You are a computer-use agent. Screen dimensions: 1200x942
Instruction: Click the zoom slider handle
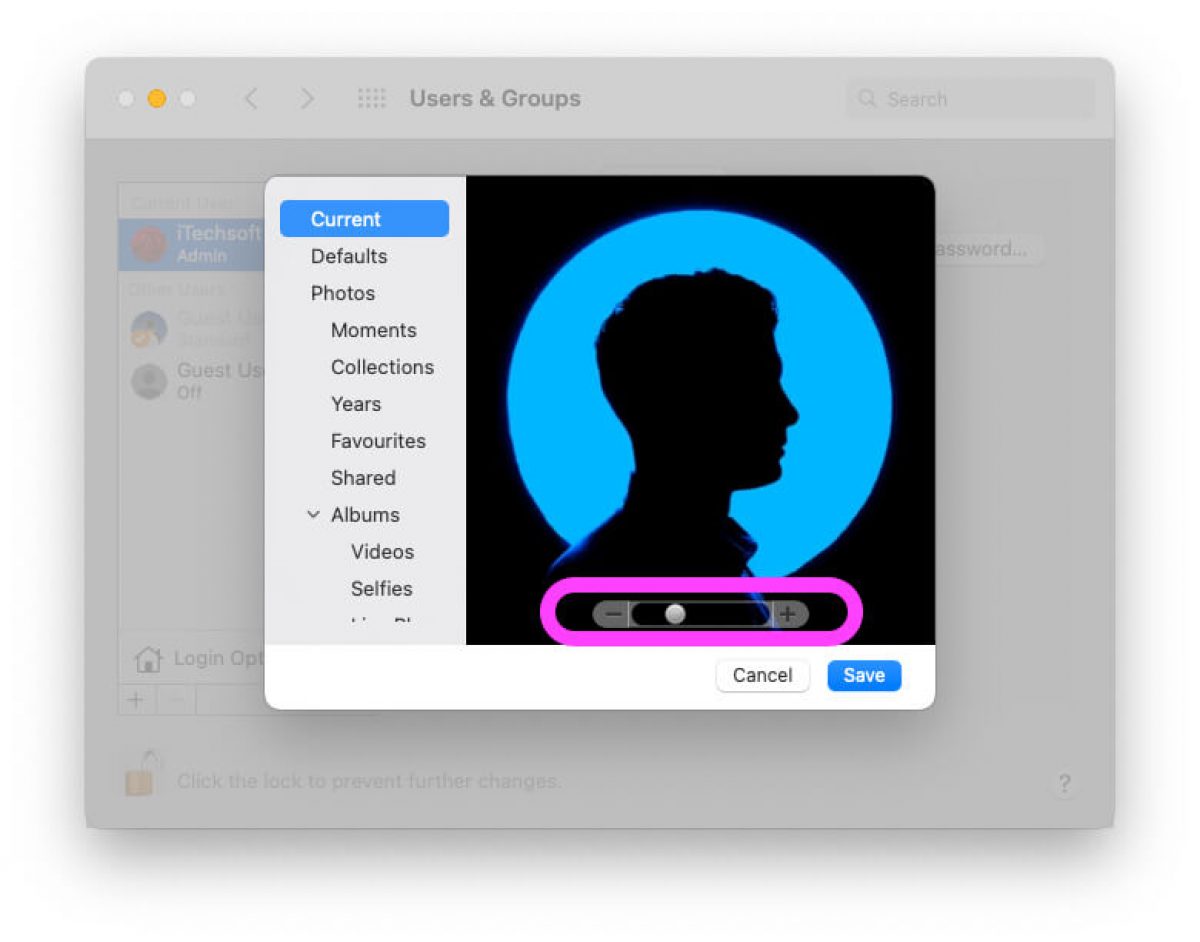(676, 614)
